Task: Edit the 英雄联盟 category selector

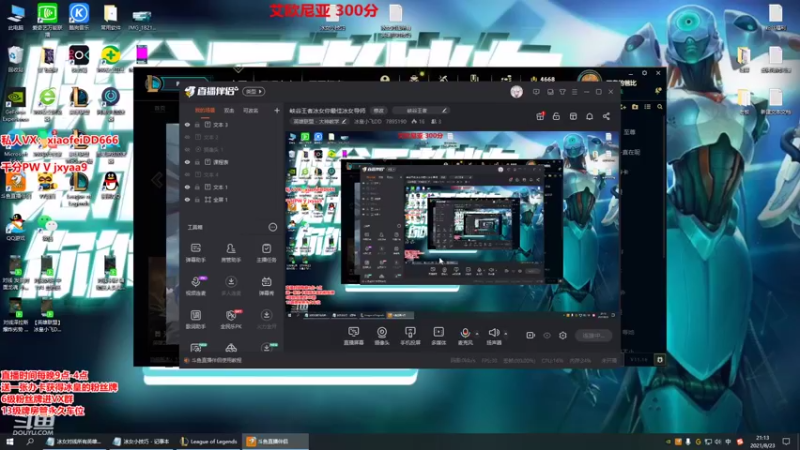Action: click(x=319, y=121)
